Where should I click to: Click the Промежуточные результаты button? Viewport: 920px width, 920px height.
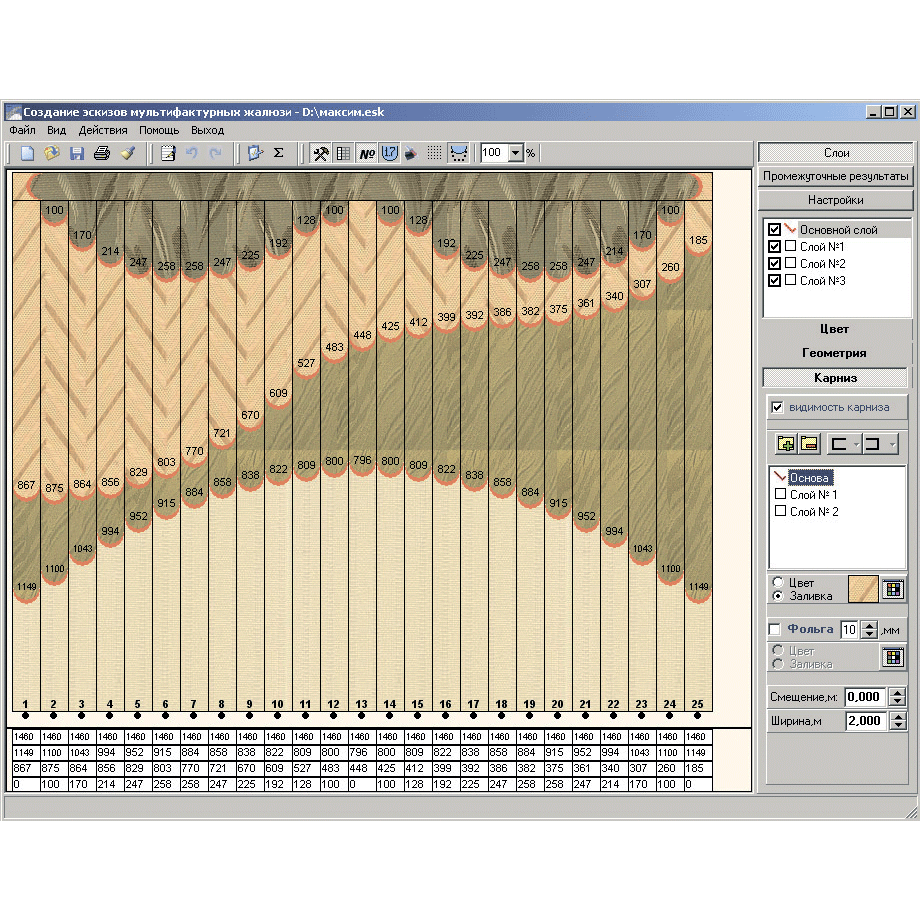(835, 176)
